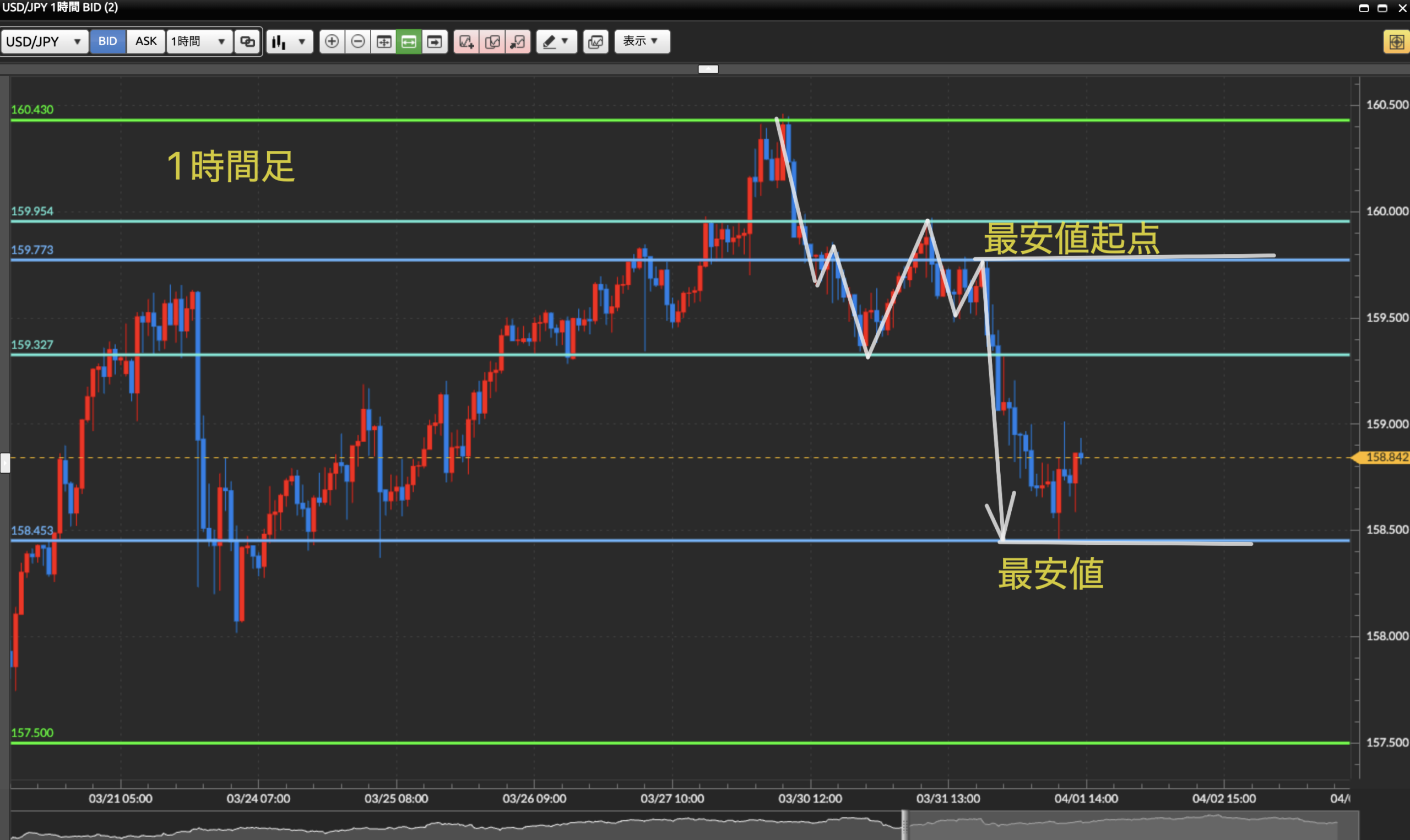This screenshot has height=840, width=1410.
Task: Click the bottom chart navigator scroll handle
Action: click(904, 825)
